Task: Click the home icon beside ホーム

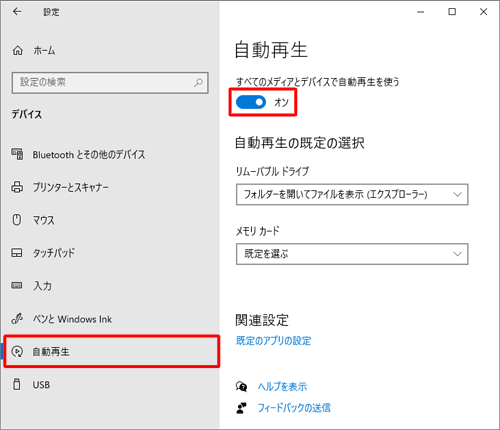Action: (x=18, y=51)
